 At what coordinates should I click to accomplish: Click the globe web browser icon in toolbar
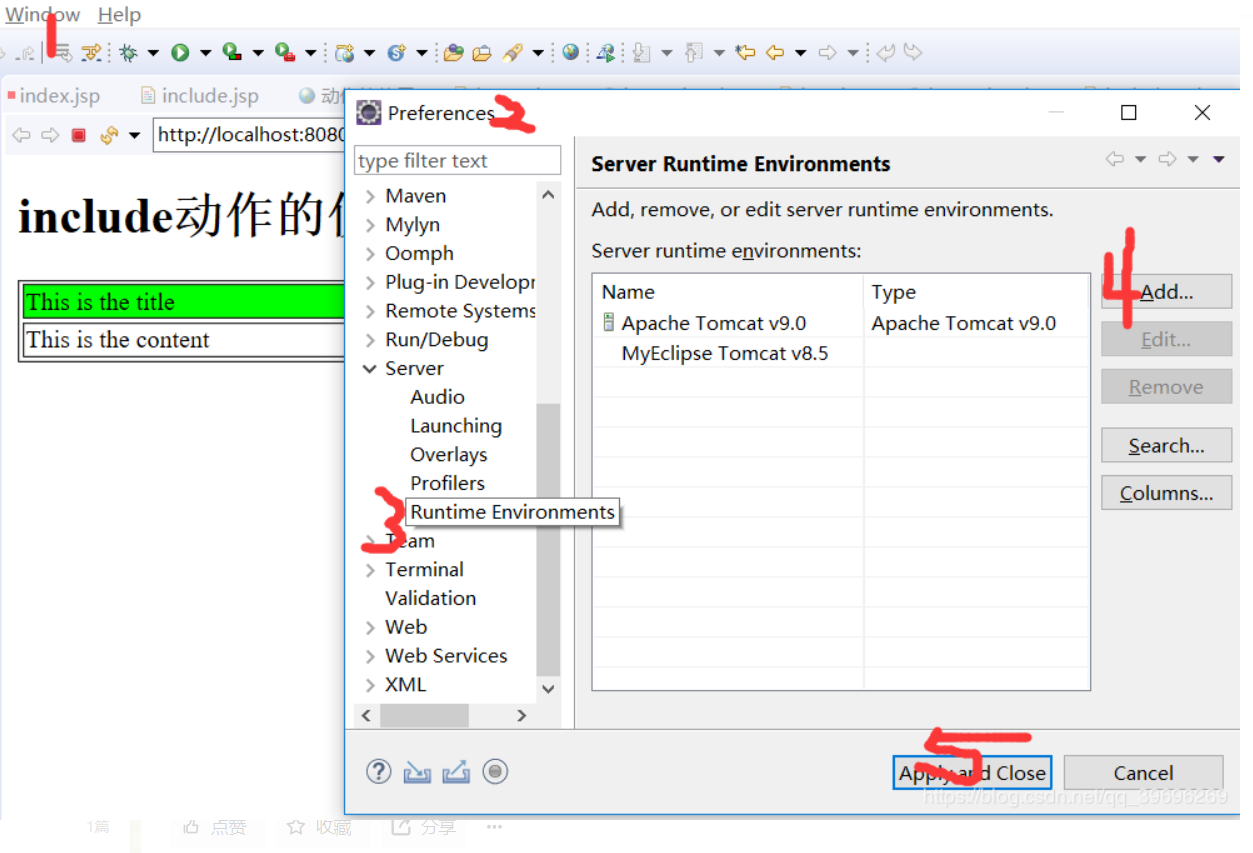570,52
